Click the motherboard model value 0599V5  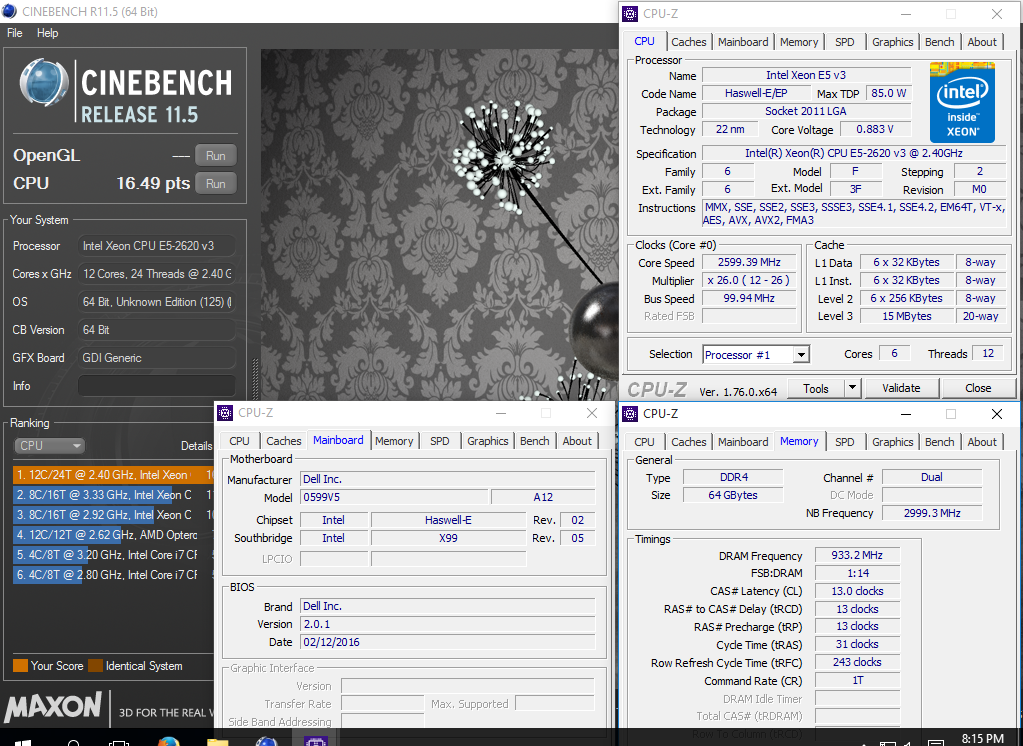click(394, 497)
